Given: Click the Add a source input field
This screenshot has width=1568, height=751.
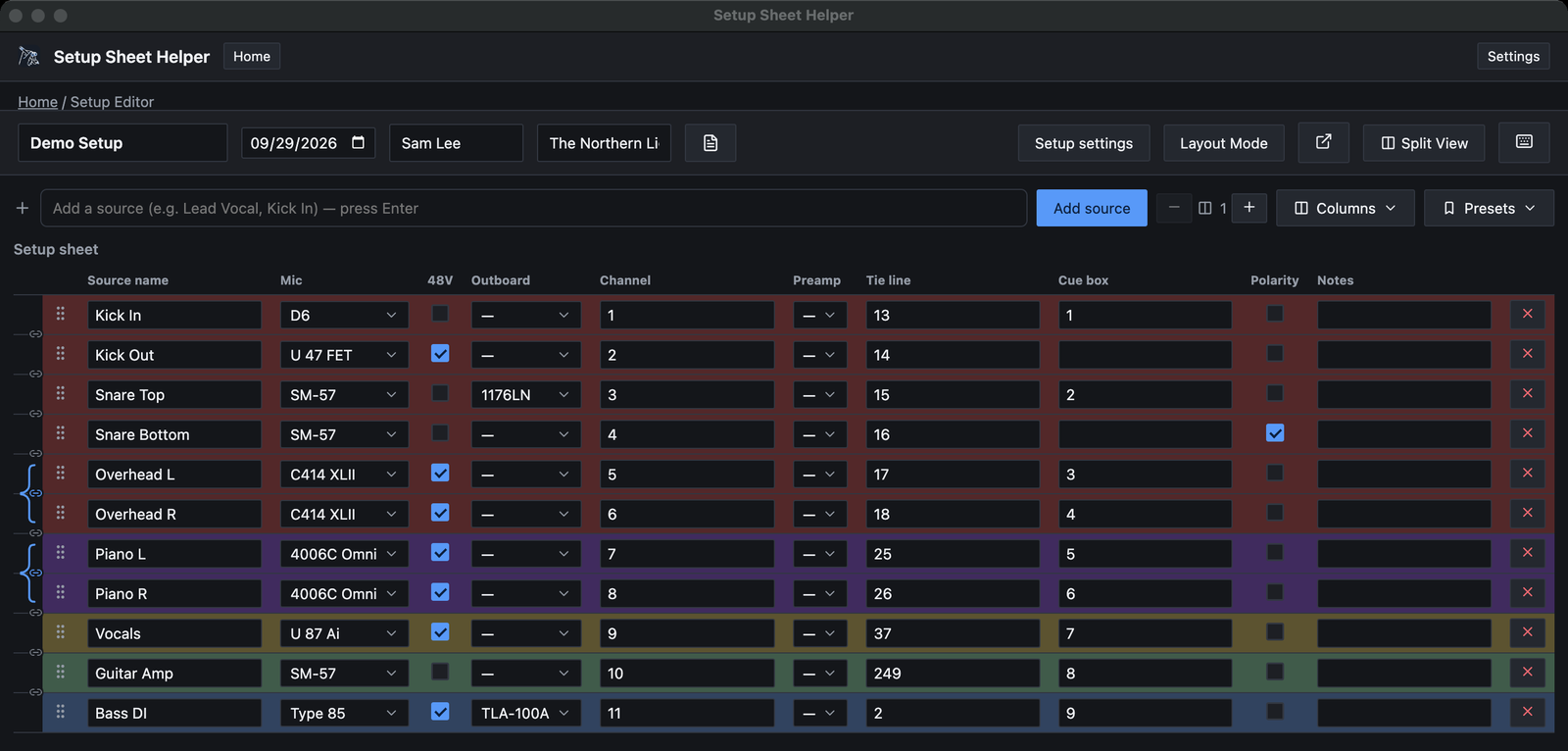Looking at the screenshot, I should (x=533, y=208).
